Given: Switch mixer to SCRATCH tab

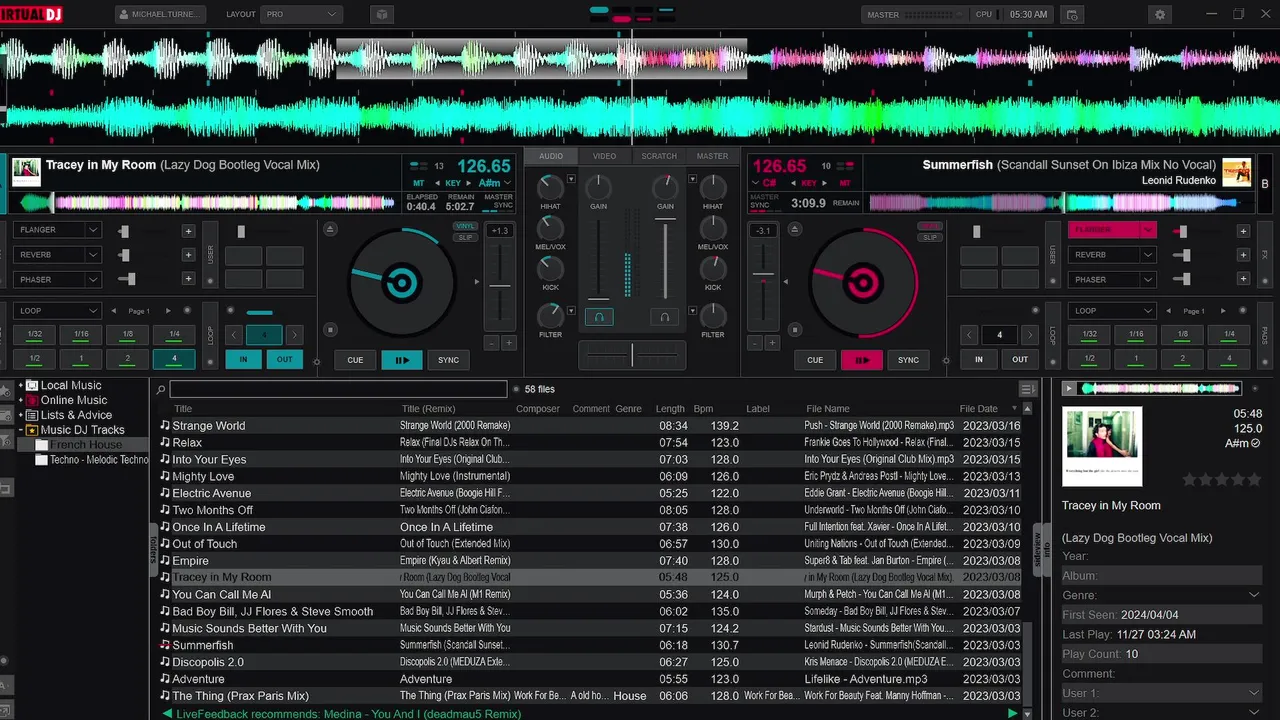Looking at the screenshot, I should [659, 156].
